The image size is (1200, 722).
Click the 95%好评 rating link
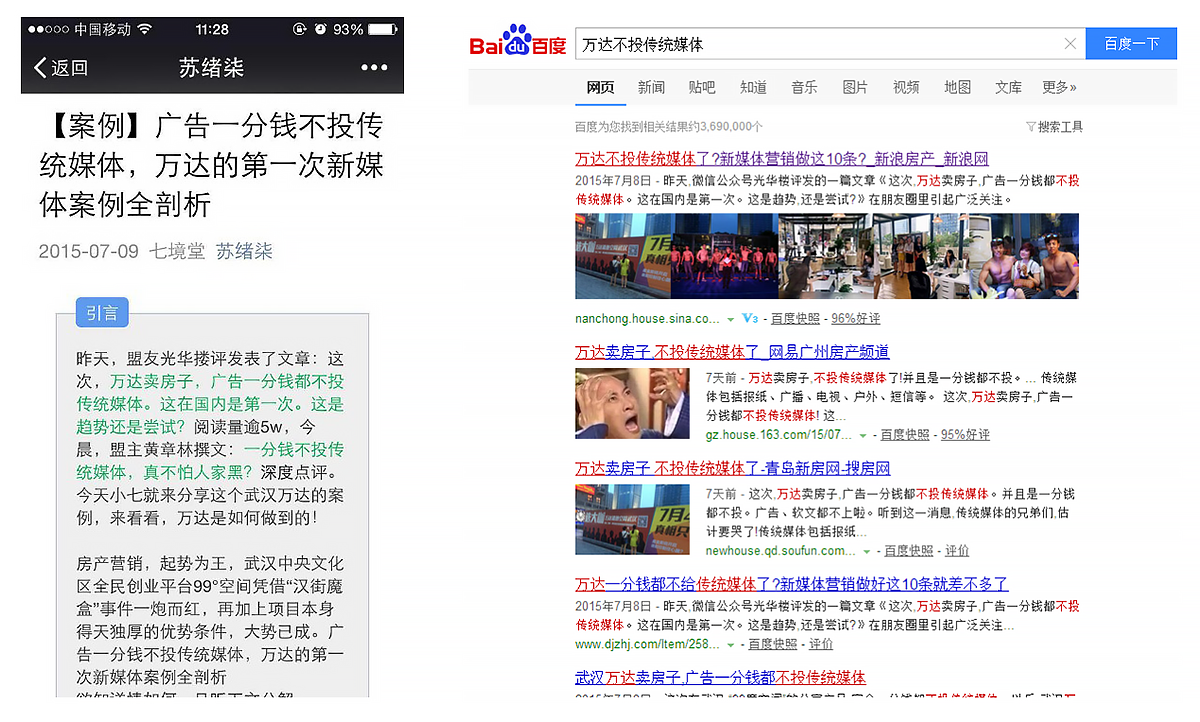coord(965,435)
